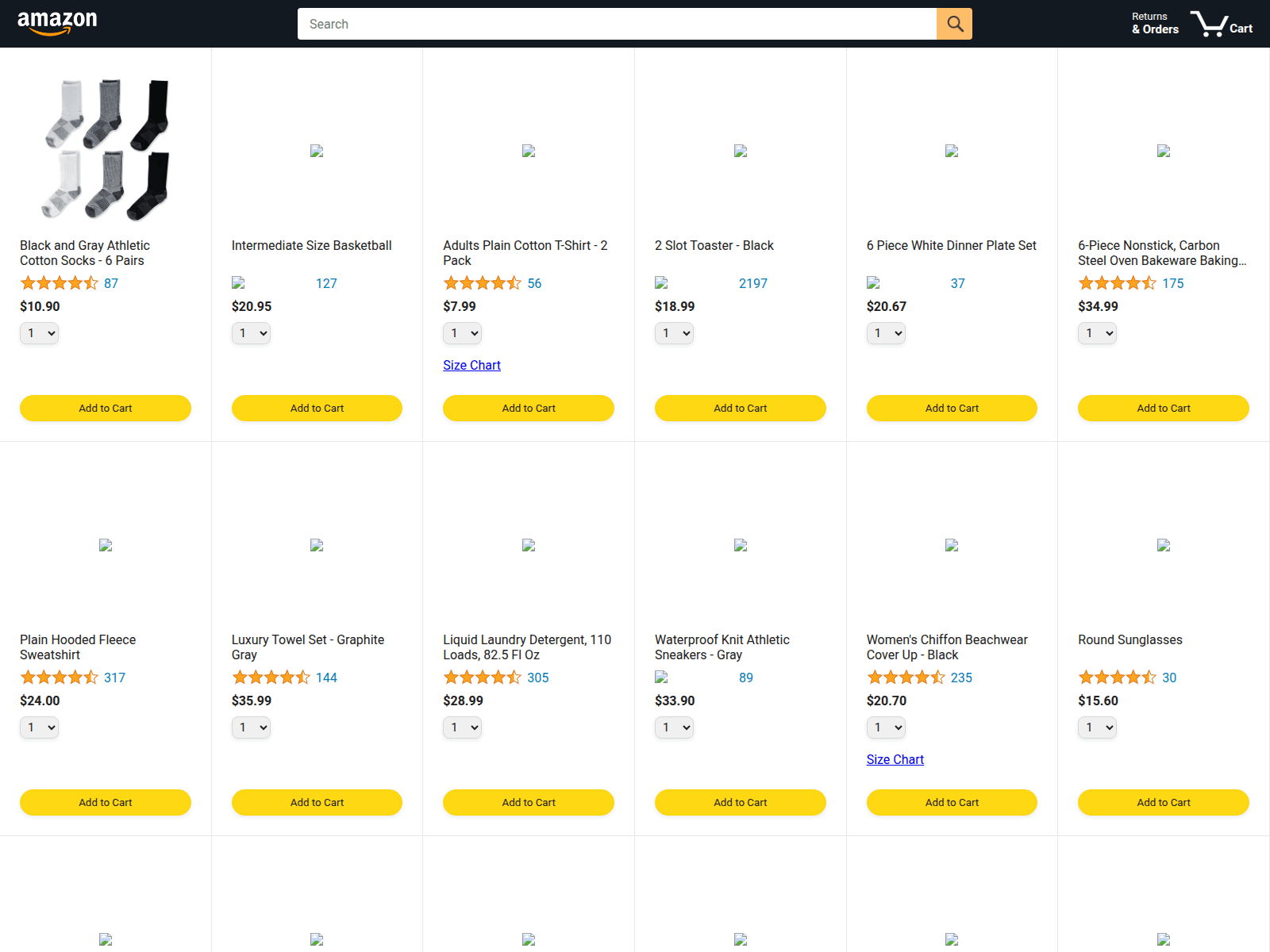Open quantity dropdown for 2 Slot Toaster
1270x952 pixels.
(674, 333)
